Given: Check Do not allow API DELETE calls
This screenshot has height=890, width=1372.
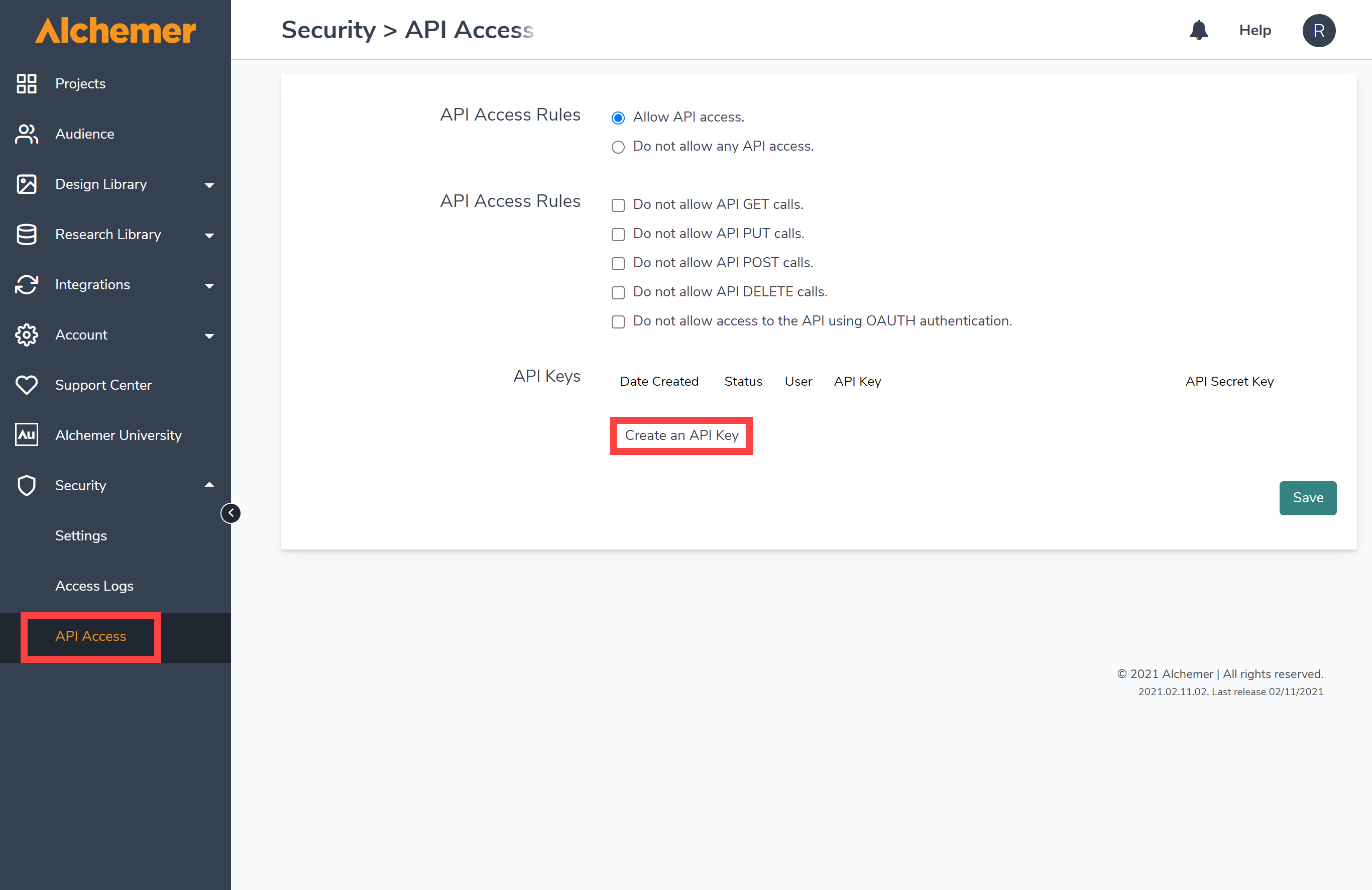Looking at the screenshot, I should [618, 293].
